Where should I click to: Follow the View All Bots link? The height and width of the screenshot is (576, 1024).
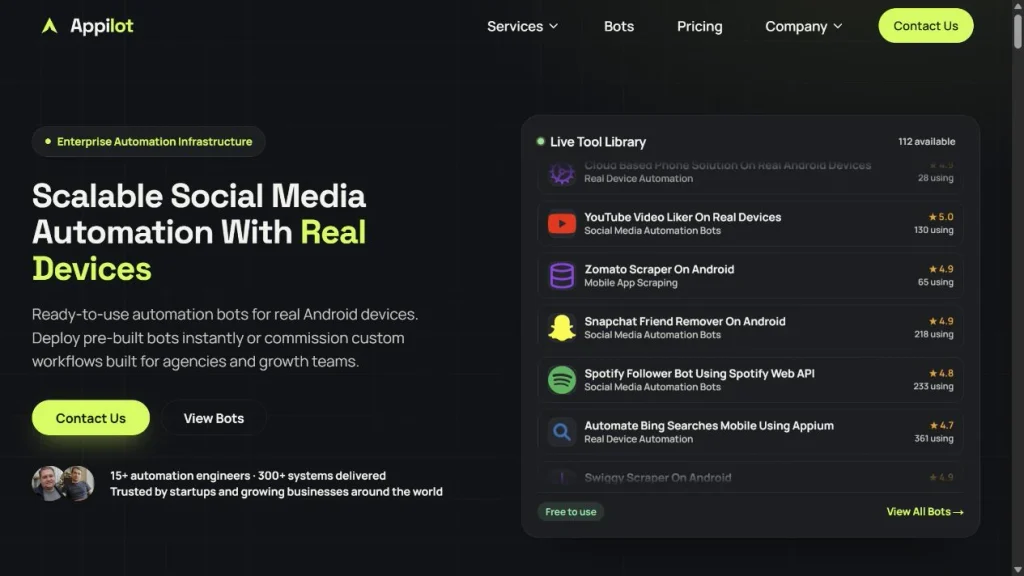pos(925,511)
